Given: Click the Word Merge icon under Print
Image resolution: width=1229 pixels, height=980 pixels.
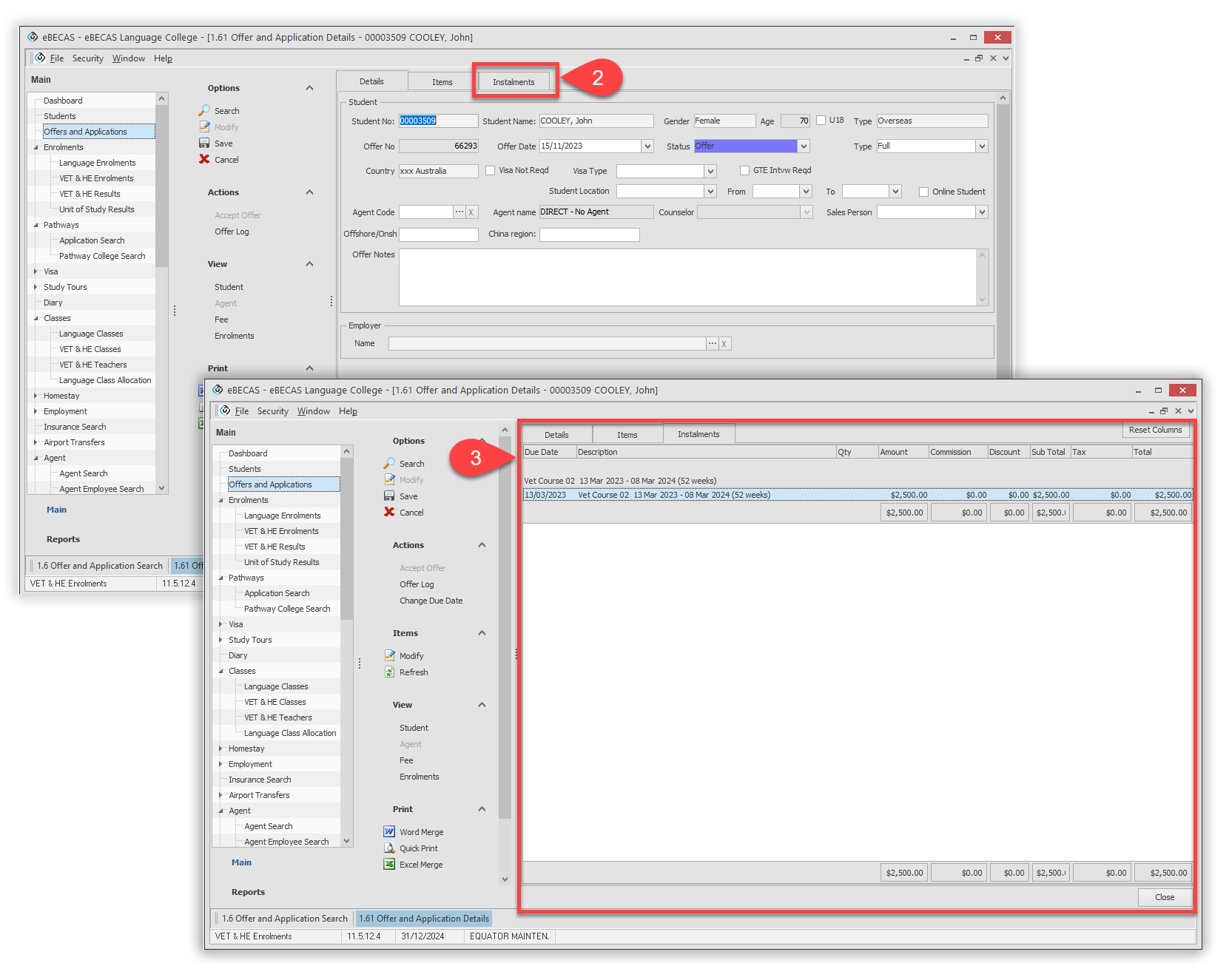Looking at the screenshot, I should tap(389, 831).
